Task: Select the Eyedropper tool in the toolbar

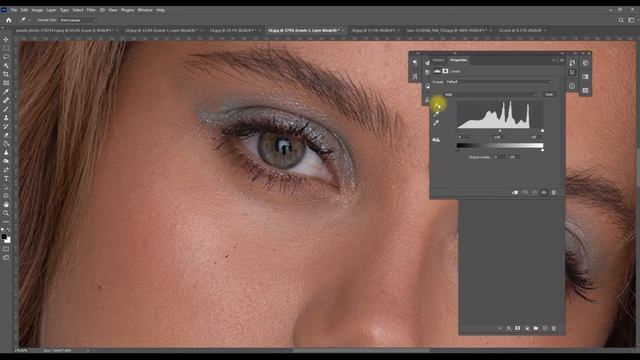Action: [x=6, y=91]
